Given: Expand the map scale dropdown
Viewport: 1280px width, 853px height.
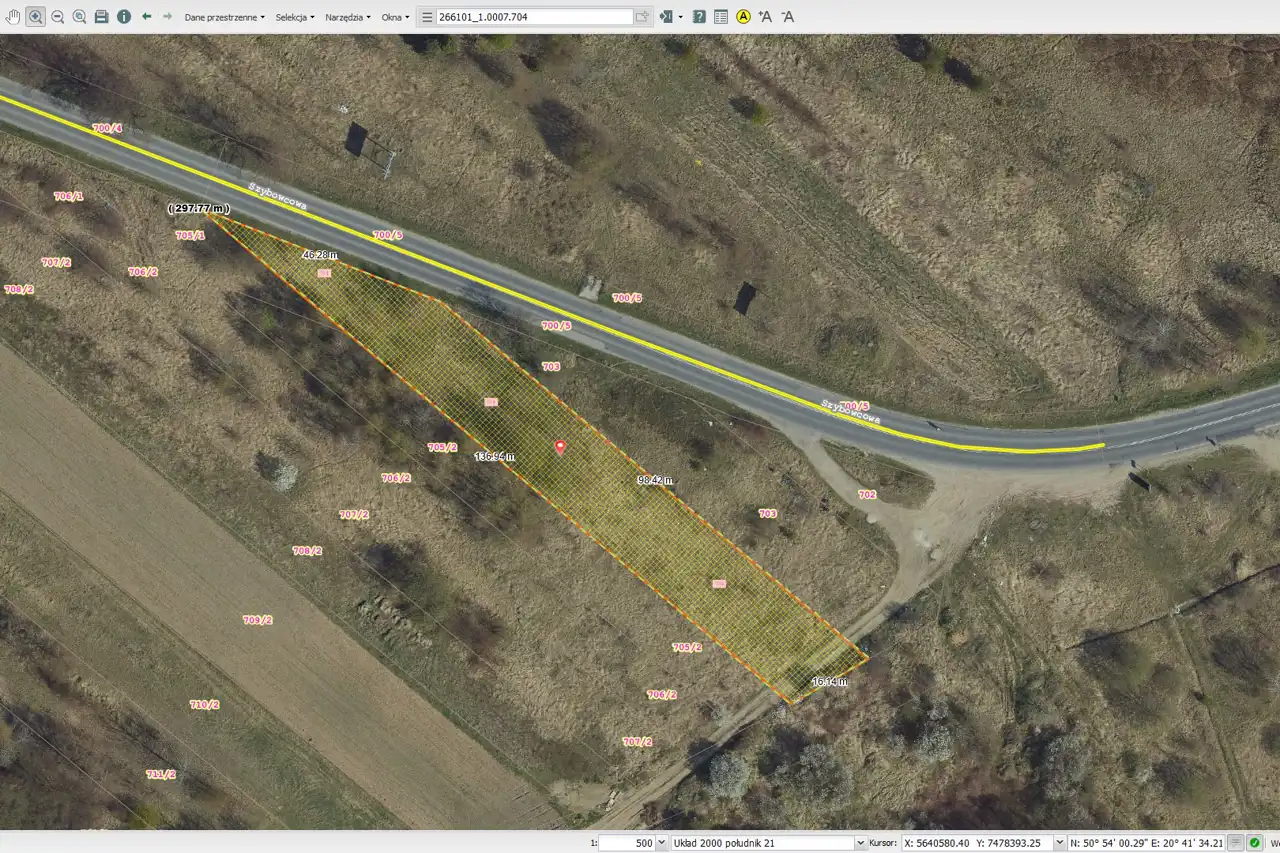Looking at the screenshot, I should click(x=661, y=843).
